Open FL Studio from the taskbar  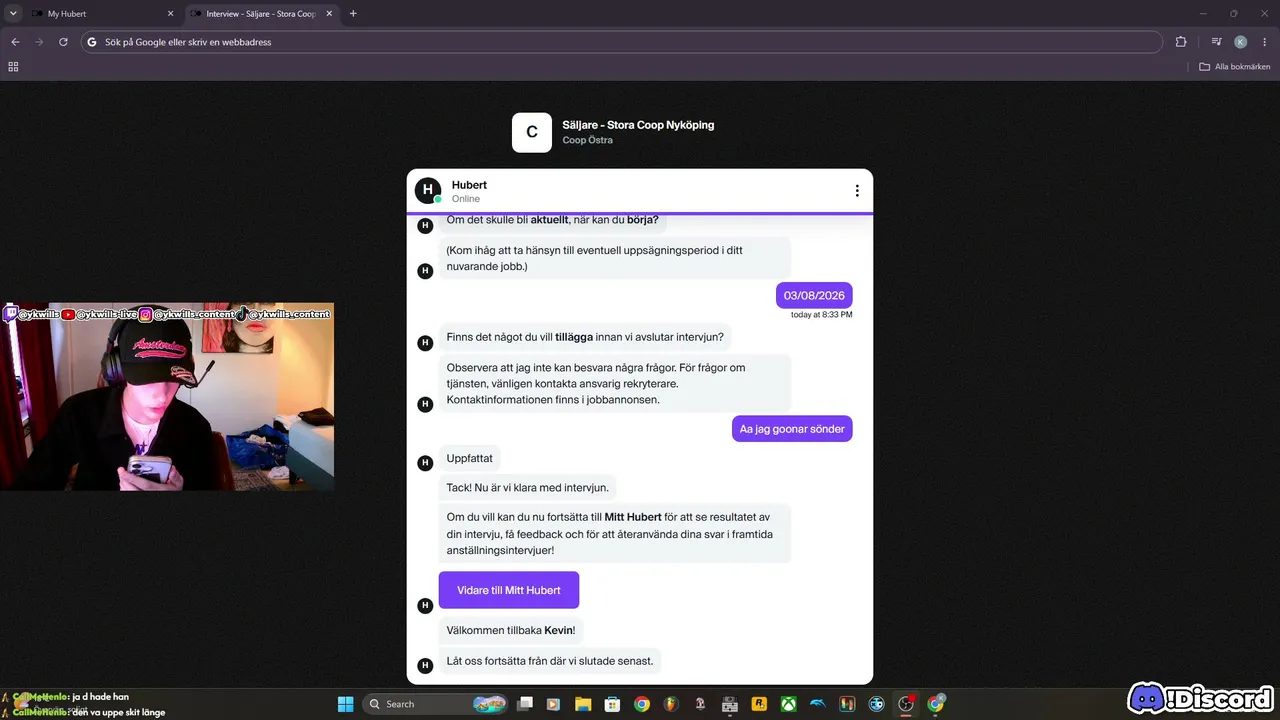(671, 704)
